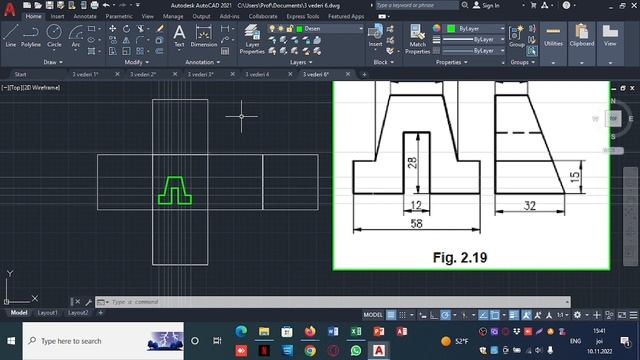
Task: Expand the Modify panel
Action: [136, 62]
